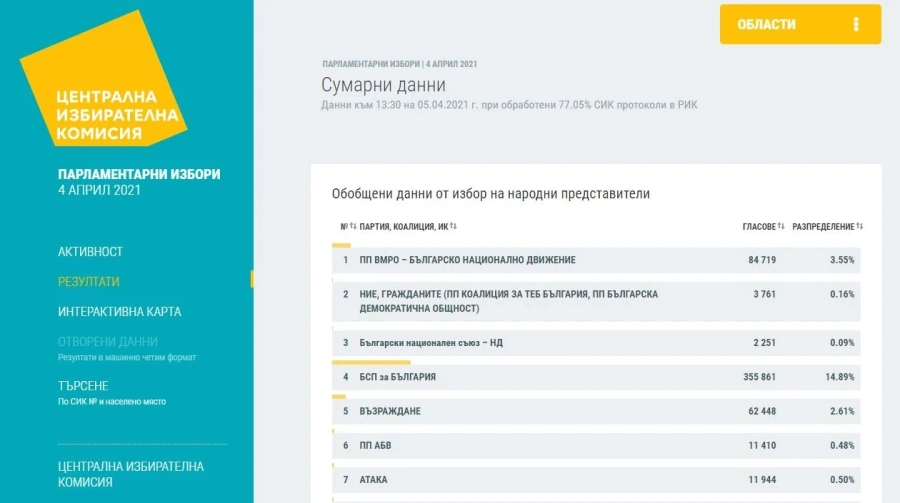
Task: Click the three-dot icon on ОБЛАСТИ button
Action: (856, 24)
